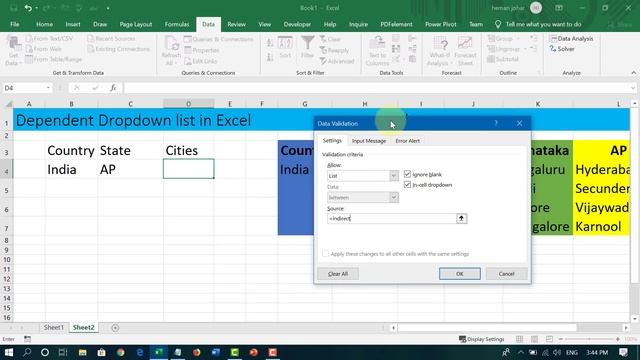Click Tell me what you want to do
This screenshot has height=360, width=640.
(x=543, y=24)
